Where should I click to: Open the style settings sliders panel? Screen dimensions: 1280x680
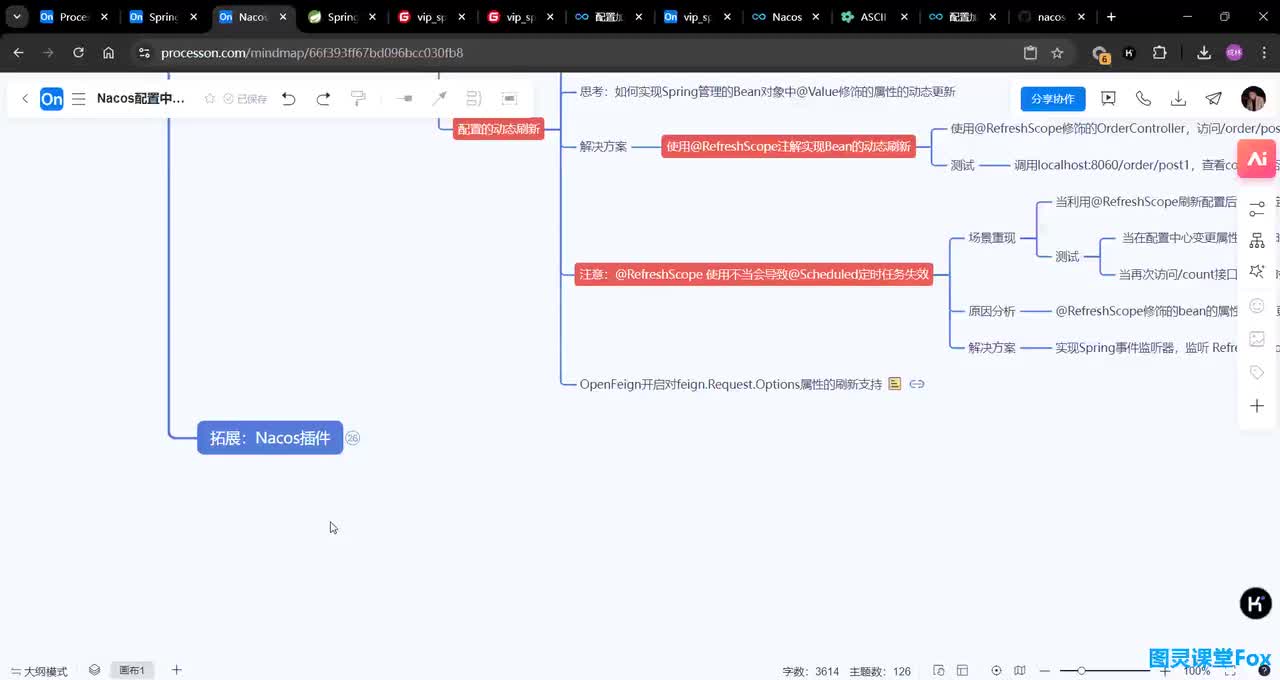pyautogui.click(x=1257, y=209)
